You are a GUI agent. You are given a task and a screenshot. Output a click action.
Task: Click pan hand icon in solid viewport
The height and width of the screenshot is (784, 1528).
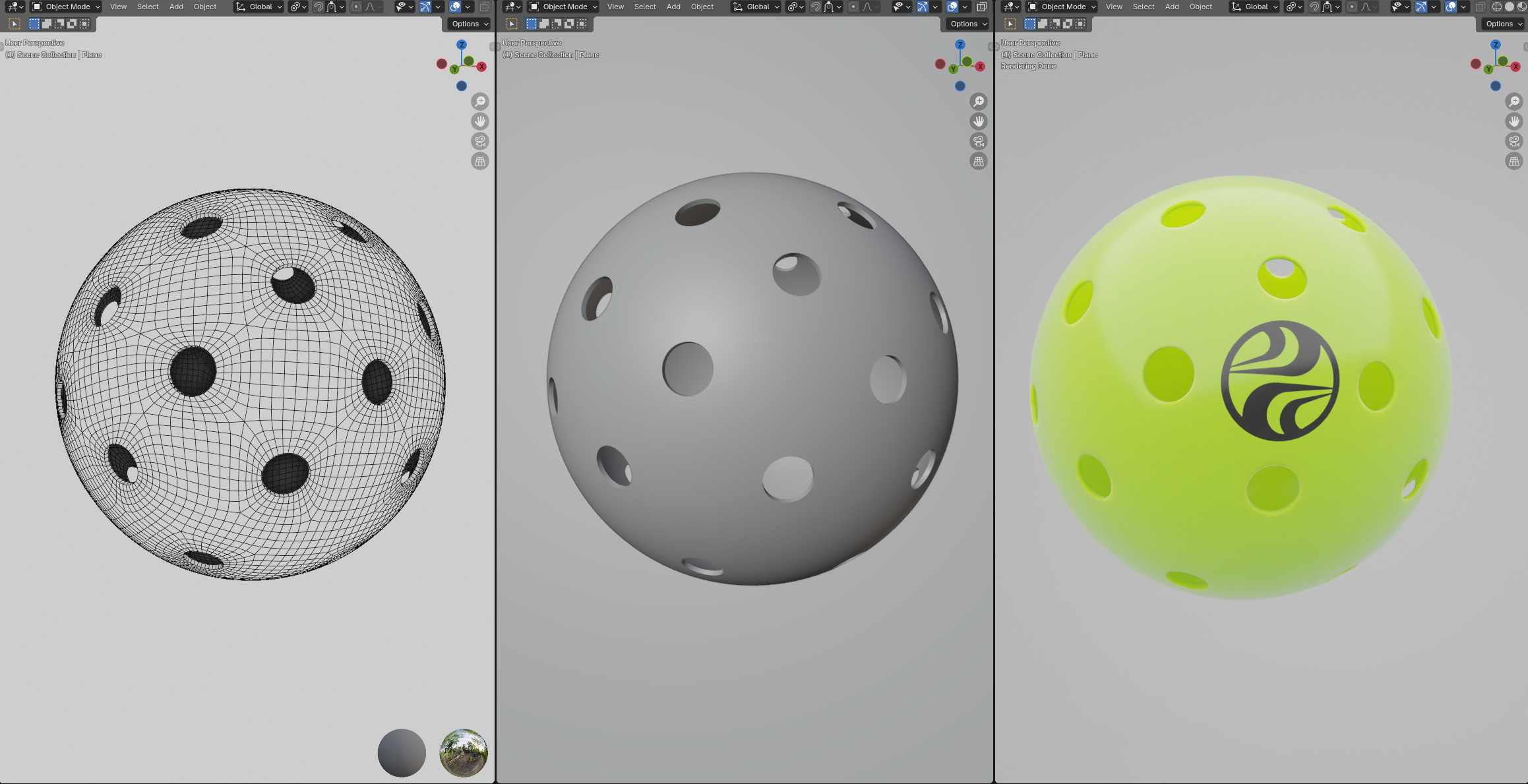[x=979, y=121]
